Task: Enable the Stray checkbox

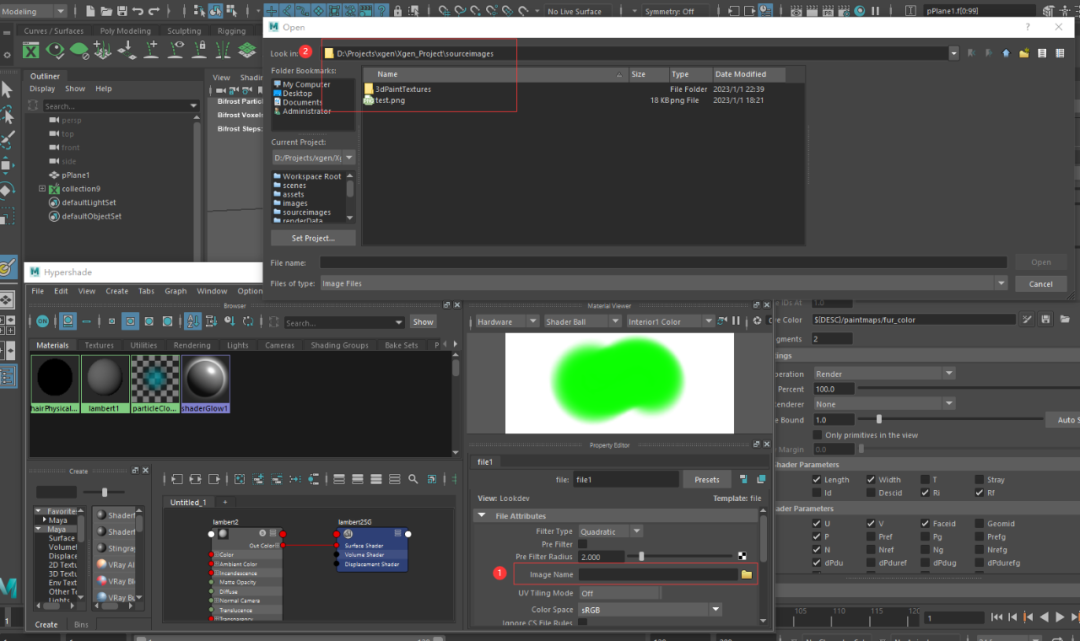Action: click(x=979, y=480)
